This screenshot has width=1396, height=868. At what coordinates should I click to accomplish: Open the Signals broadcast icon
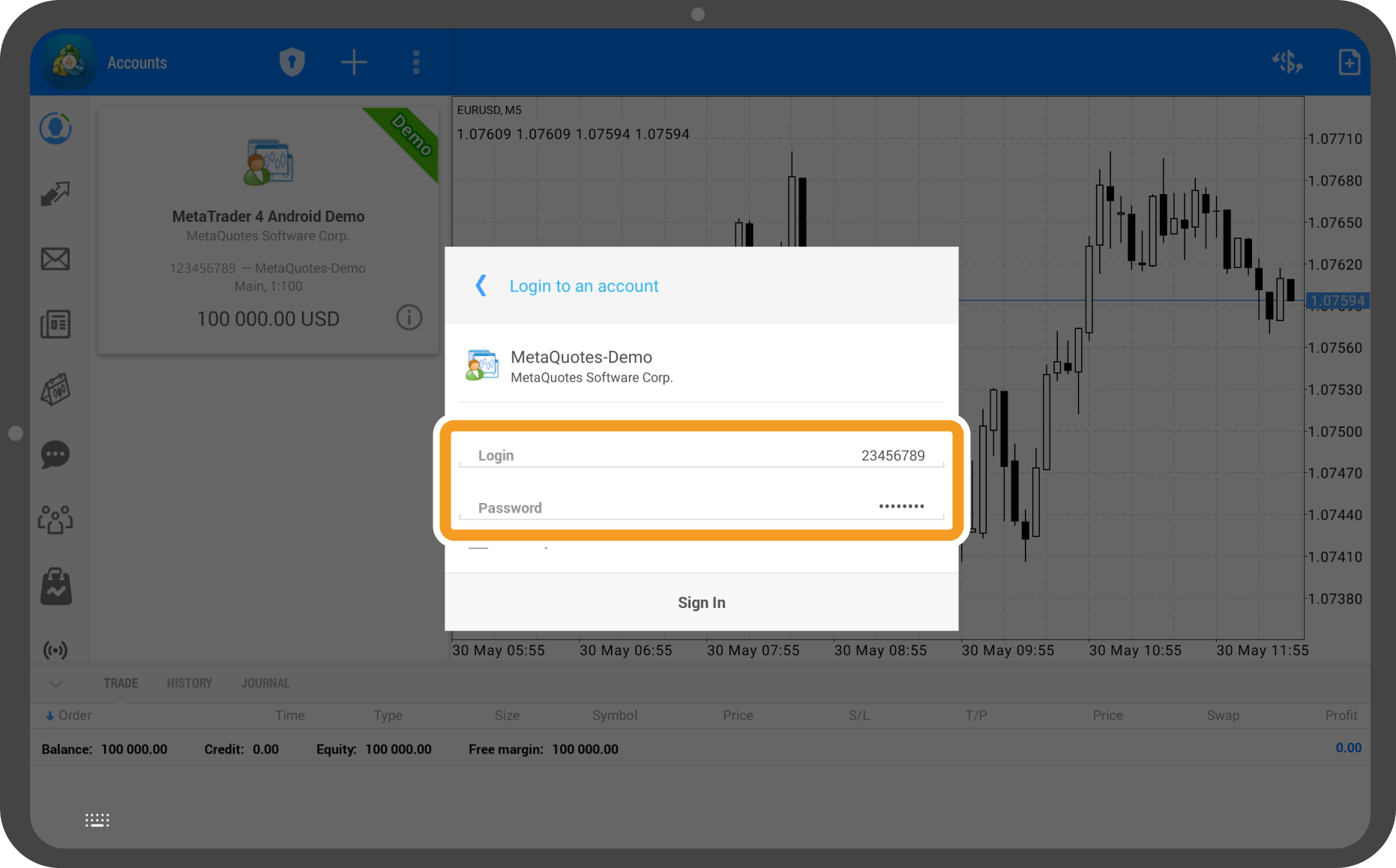tap(55, 650)
